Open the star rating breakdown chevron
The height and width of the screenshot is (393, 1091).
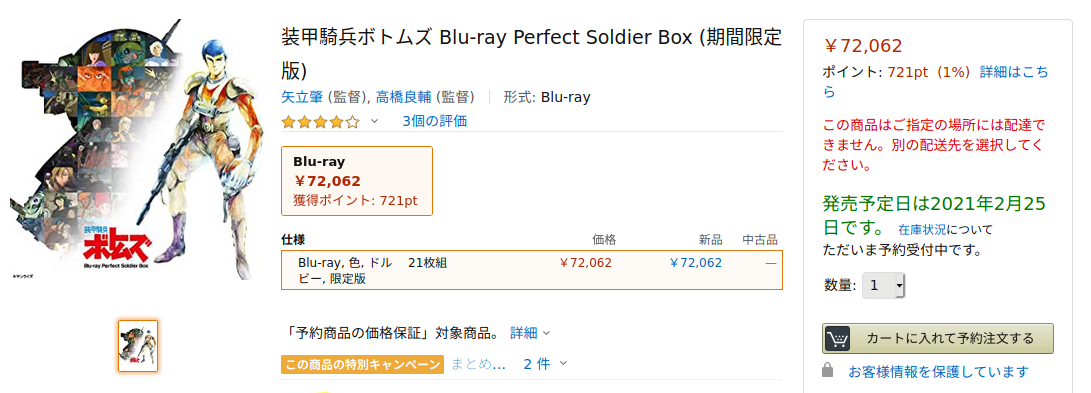(x=374, y=121)
